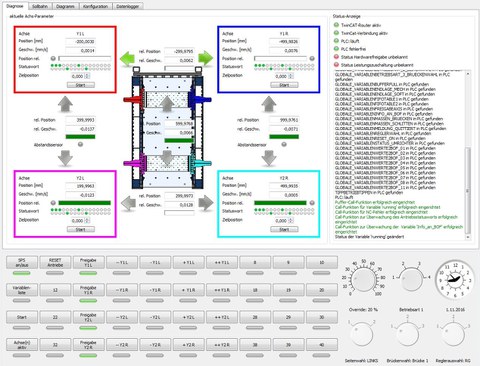This screenshot has width=480, height=366.
Task: Click the Start button in the bottom button grid
Action: pos(22,317)
